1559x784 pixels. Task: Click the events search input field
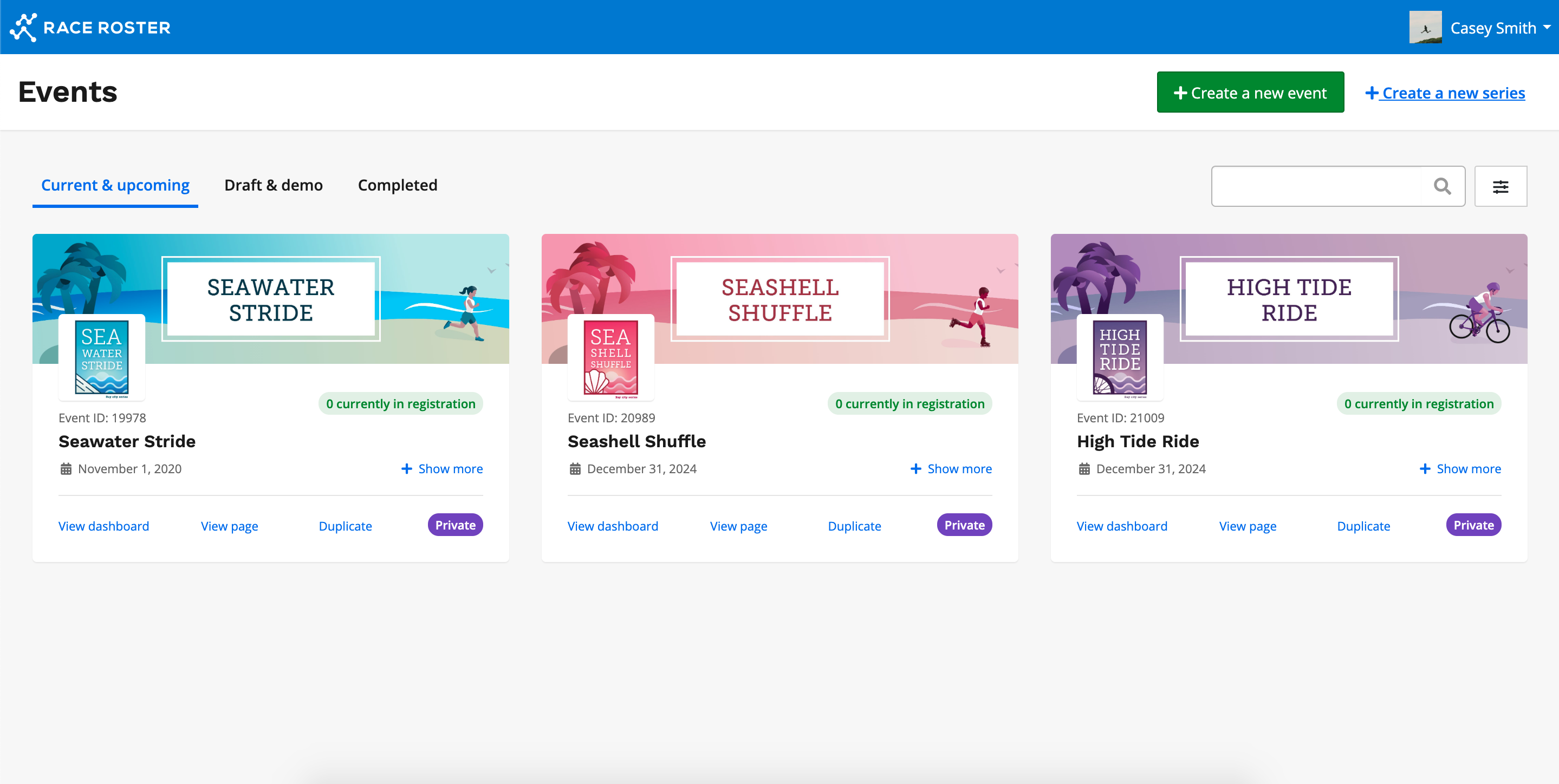(x=1316, y=186)
